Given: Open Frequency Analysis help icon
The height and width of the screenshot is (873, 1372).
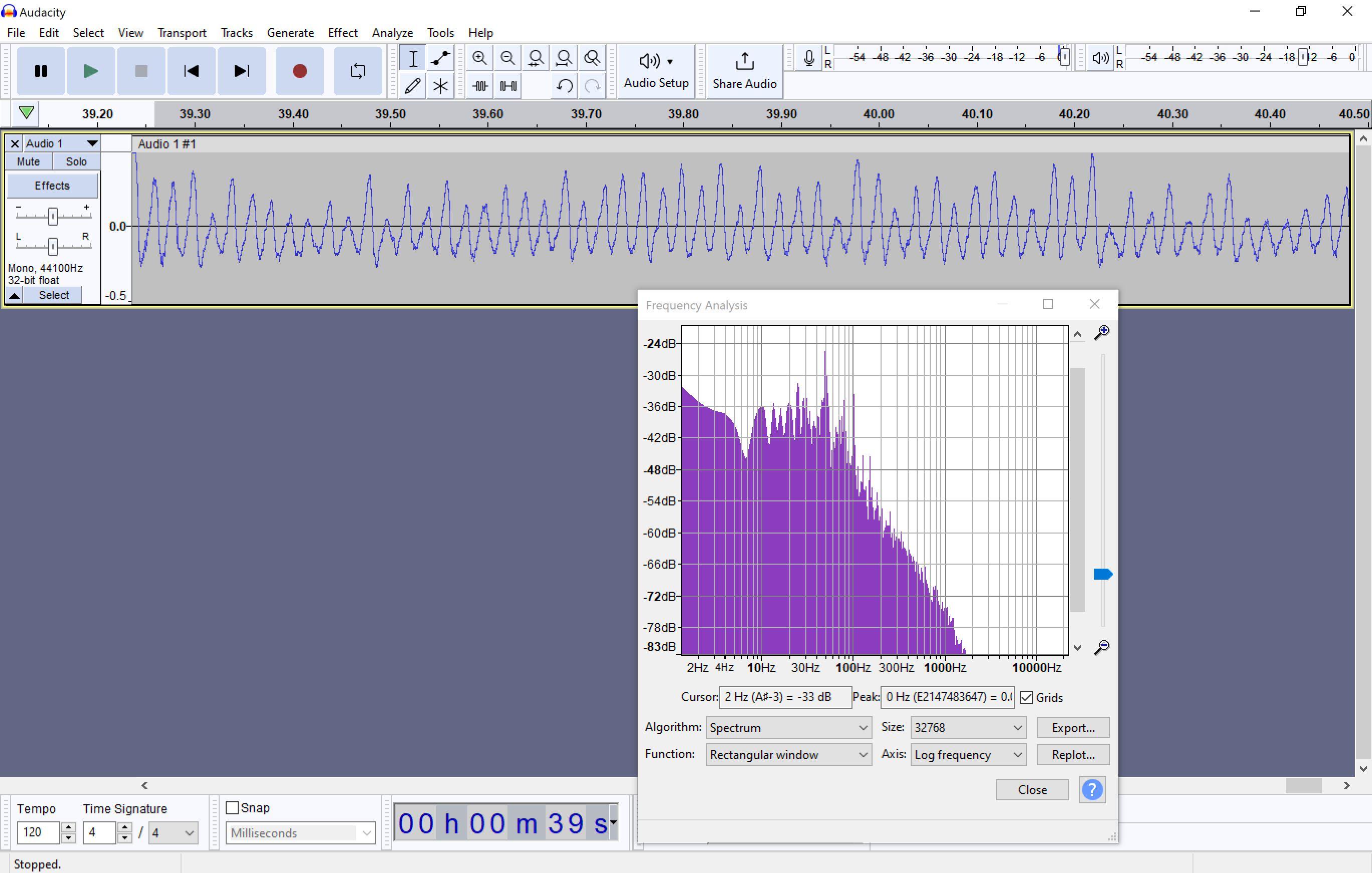Looking at the screenshot, I should [x=1092, y=790].
